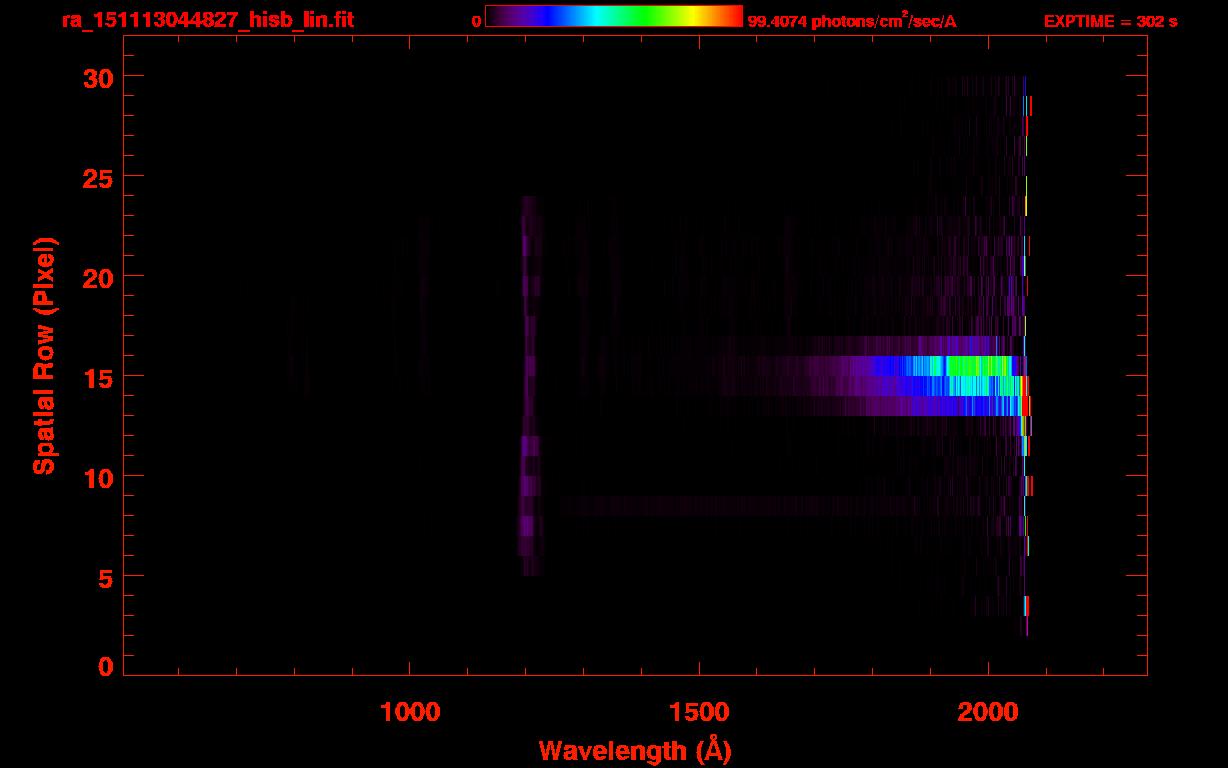Click the Wavelength (Å) axis title

(x=635, y=750)
